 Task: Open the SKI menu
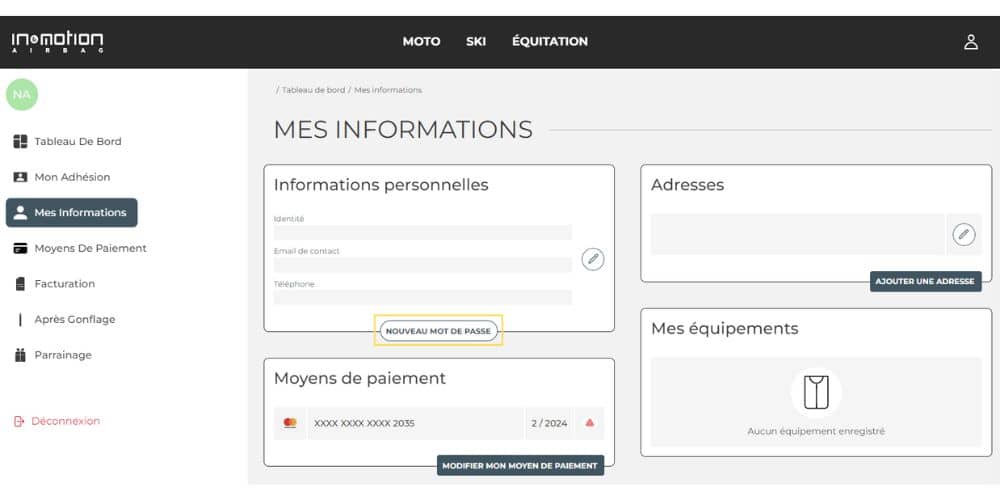476,41
